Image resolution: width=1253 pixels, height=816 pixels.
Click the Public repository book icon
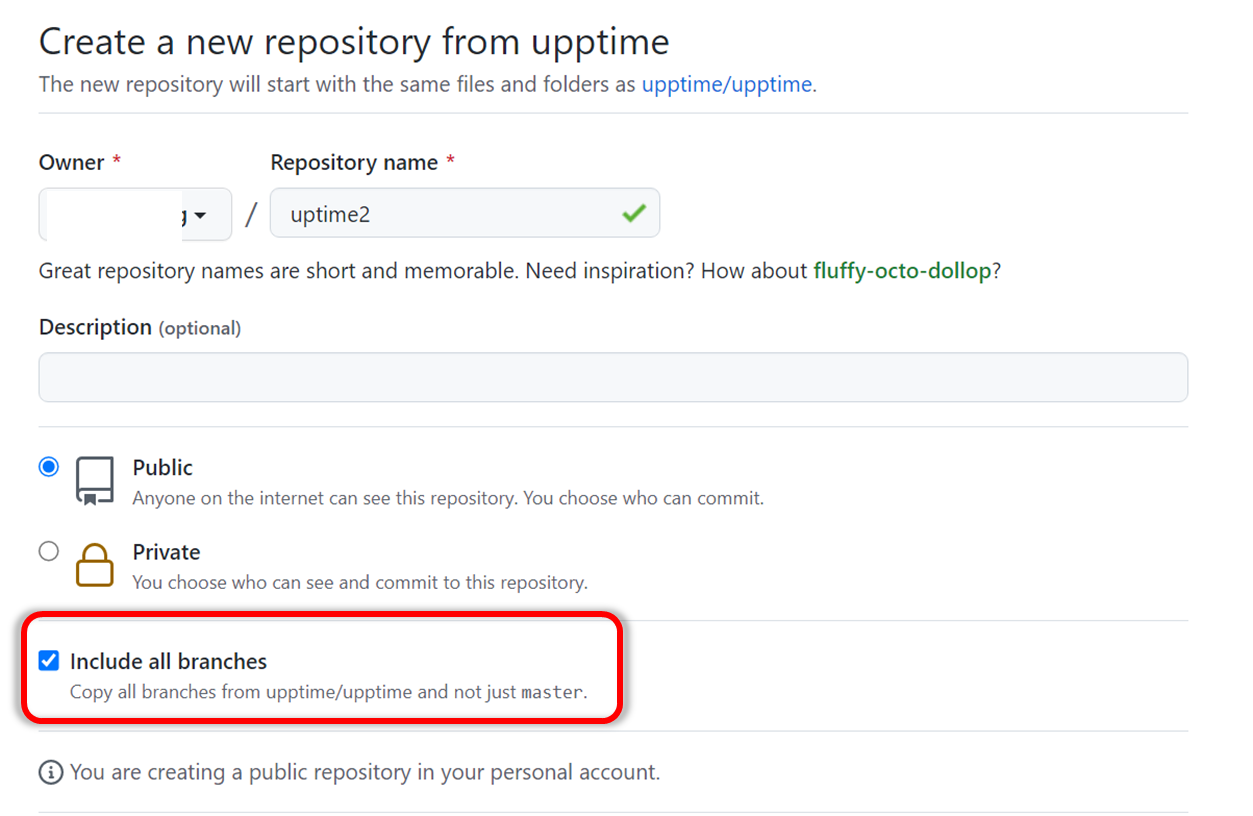95,481
